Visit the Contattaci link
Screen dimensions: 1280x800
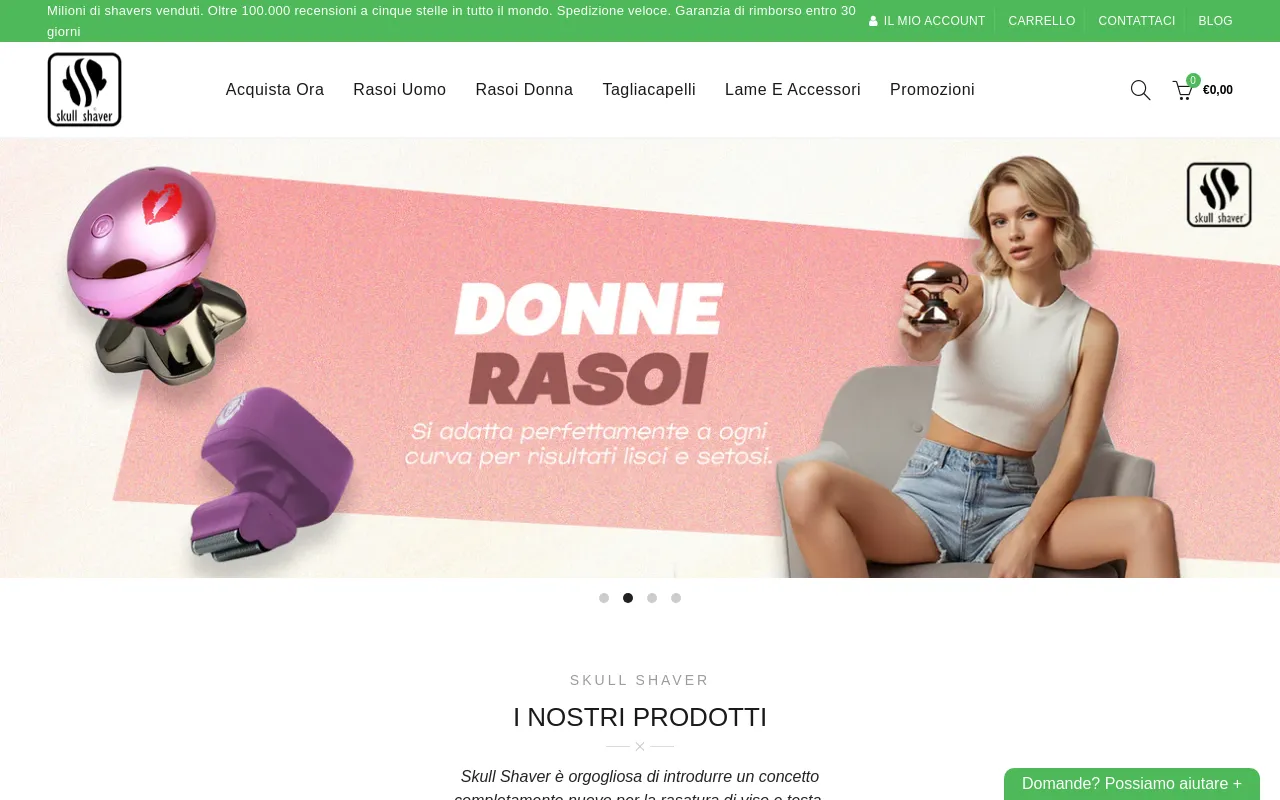pyautogui.click(x=1137, y=21)
